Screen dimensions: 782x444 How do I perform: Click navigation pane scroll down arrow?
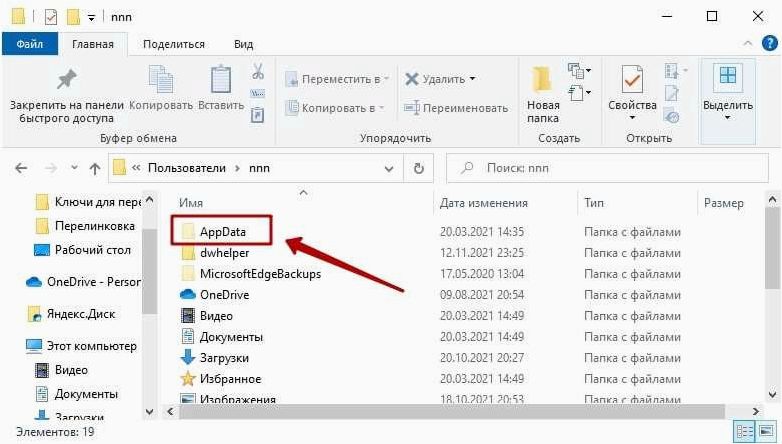pyautogui.click(x=149, y=412)
